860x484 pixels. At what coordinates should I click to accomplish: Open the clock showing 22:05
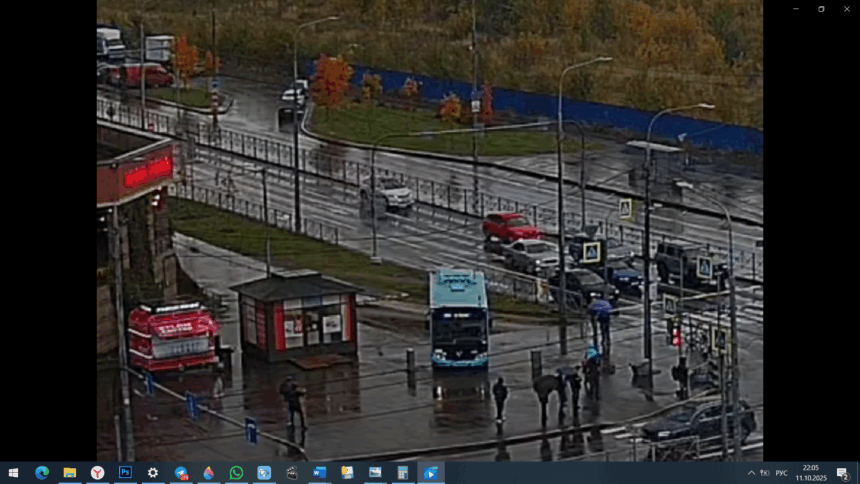pyautogui.click(x=811, y=473)
